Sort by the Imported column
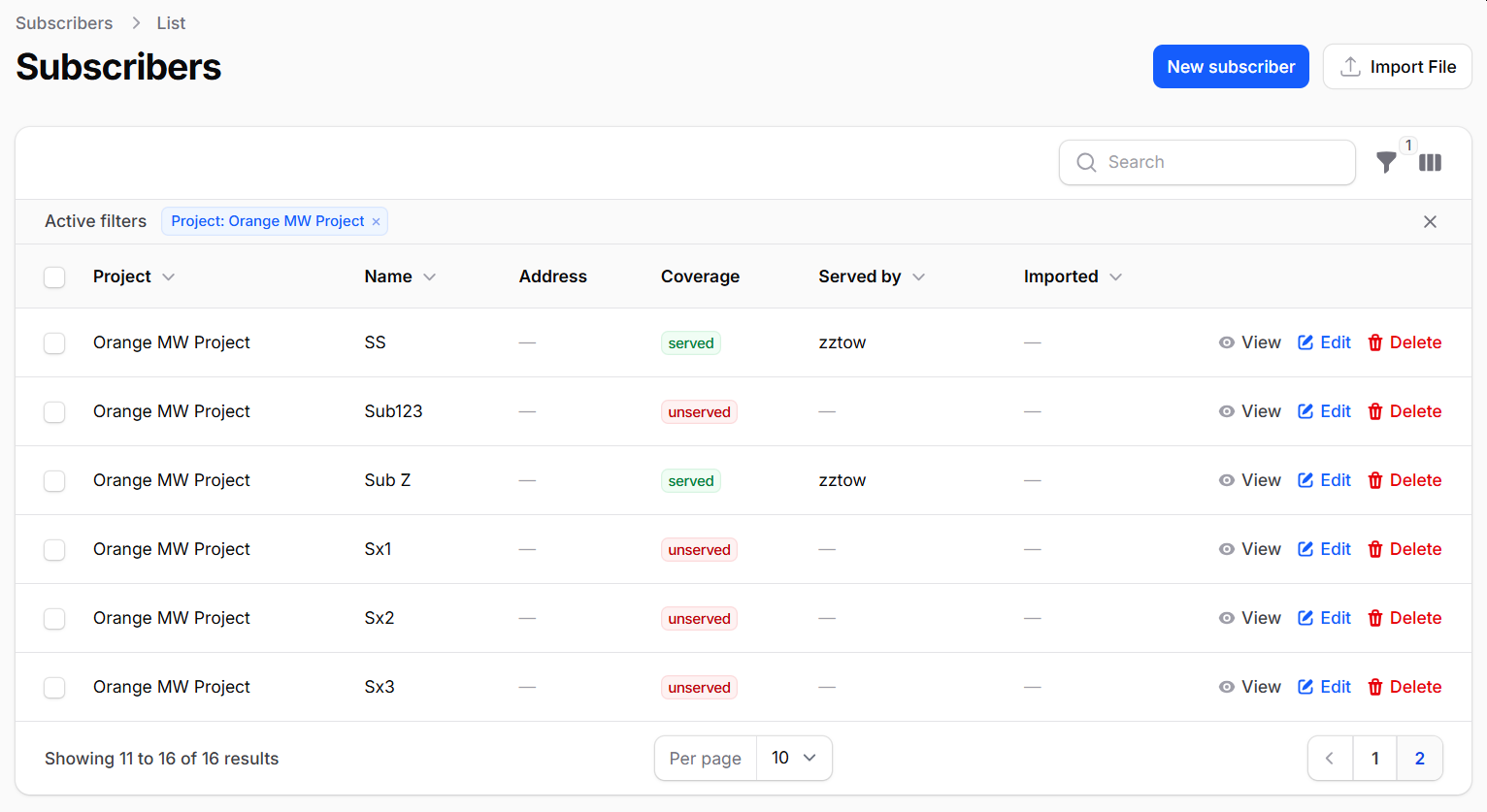Screen dimensions: 1487x812 pos(1073,276)
